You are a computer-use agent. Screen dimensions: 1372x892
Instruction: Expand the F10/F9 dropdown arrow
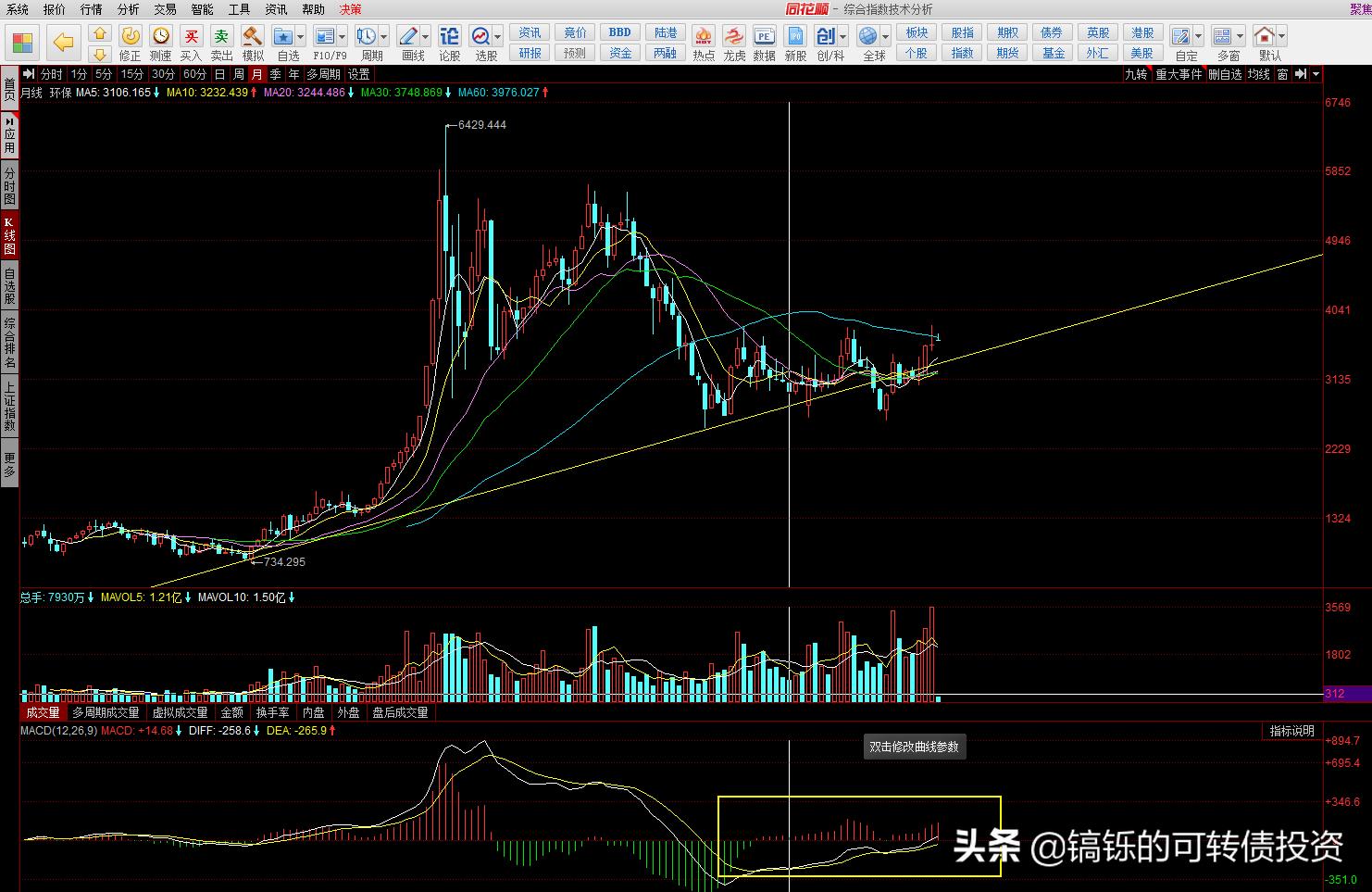[343, 37]
